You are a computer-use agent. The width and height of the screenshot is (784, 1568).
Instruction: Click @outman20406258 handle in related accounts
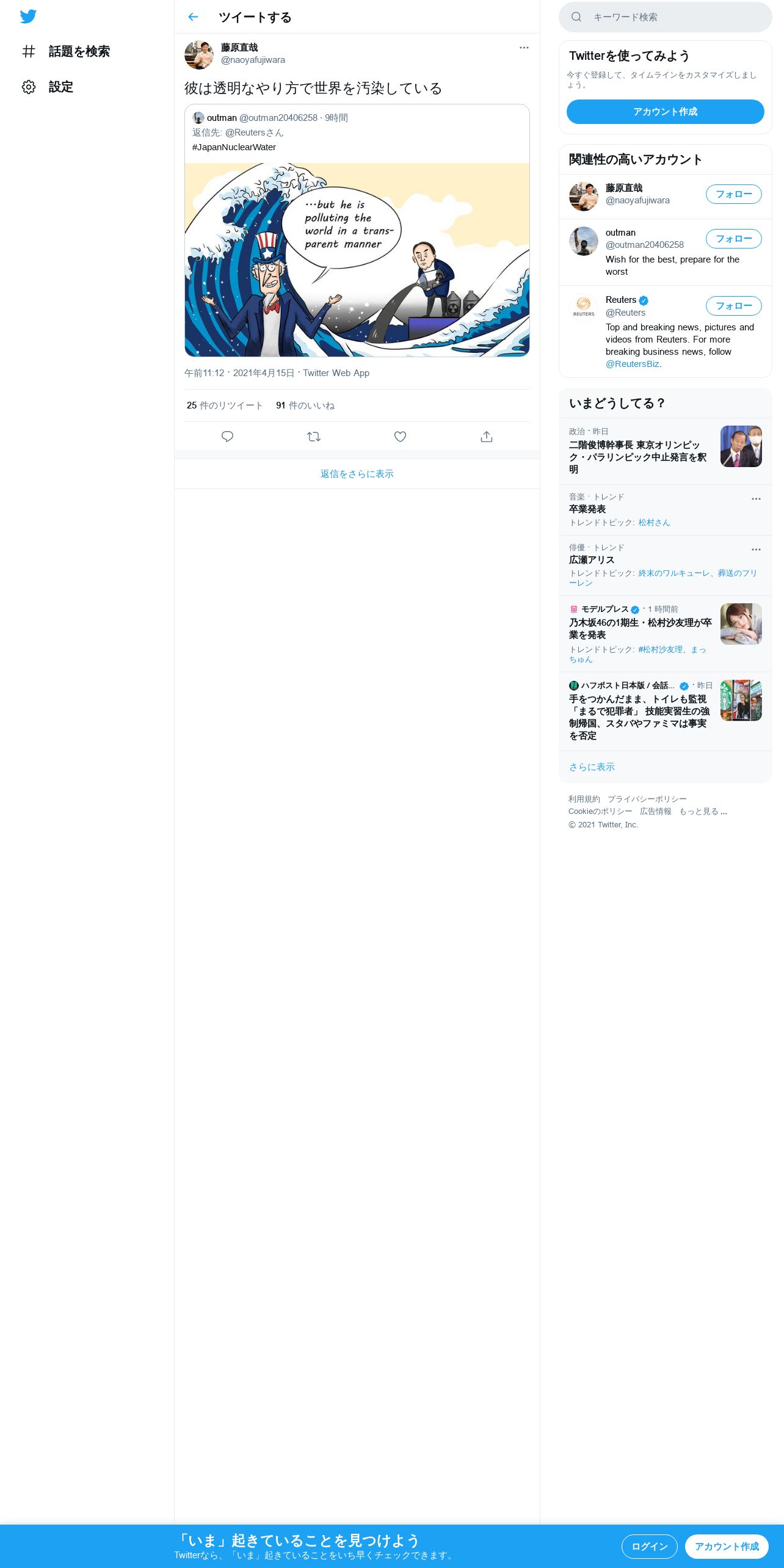click(x=645, y=245)
